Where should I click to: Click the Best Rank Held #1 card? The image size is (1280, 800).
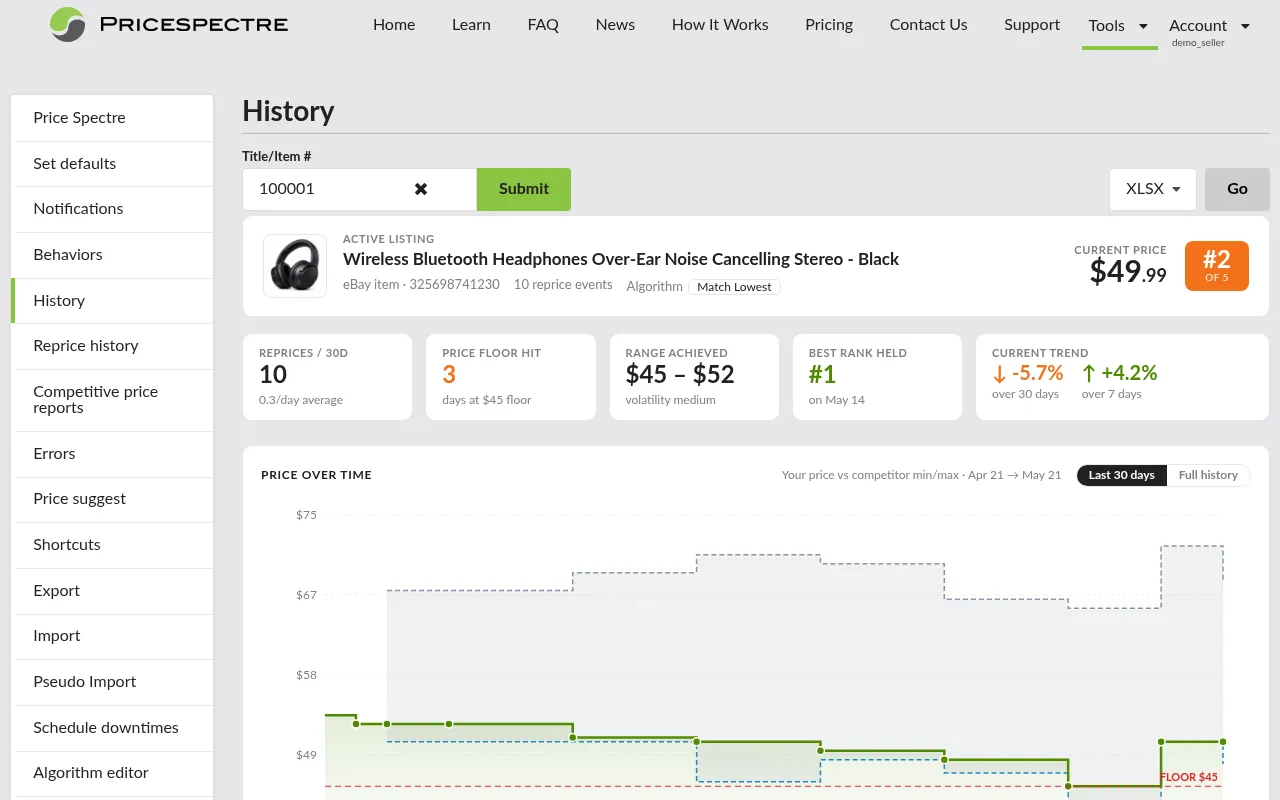877,377
